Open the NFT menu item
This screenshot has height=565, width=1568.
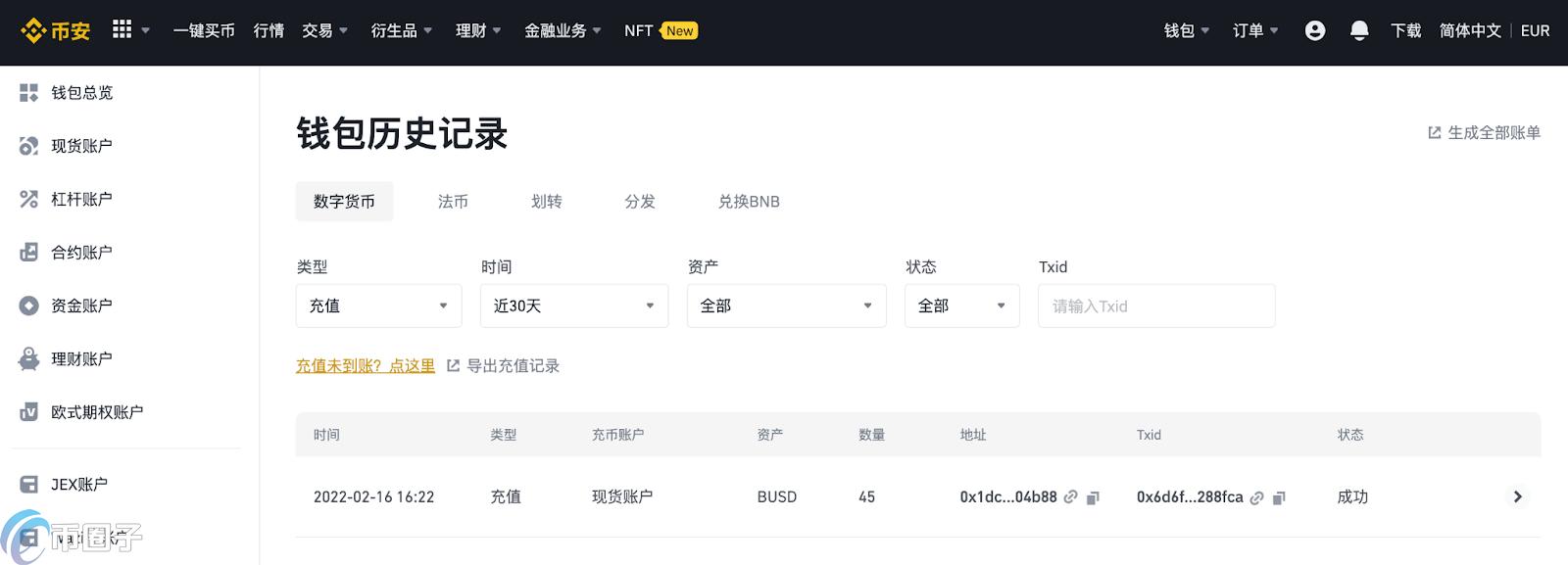pos(637,30)
